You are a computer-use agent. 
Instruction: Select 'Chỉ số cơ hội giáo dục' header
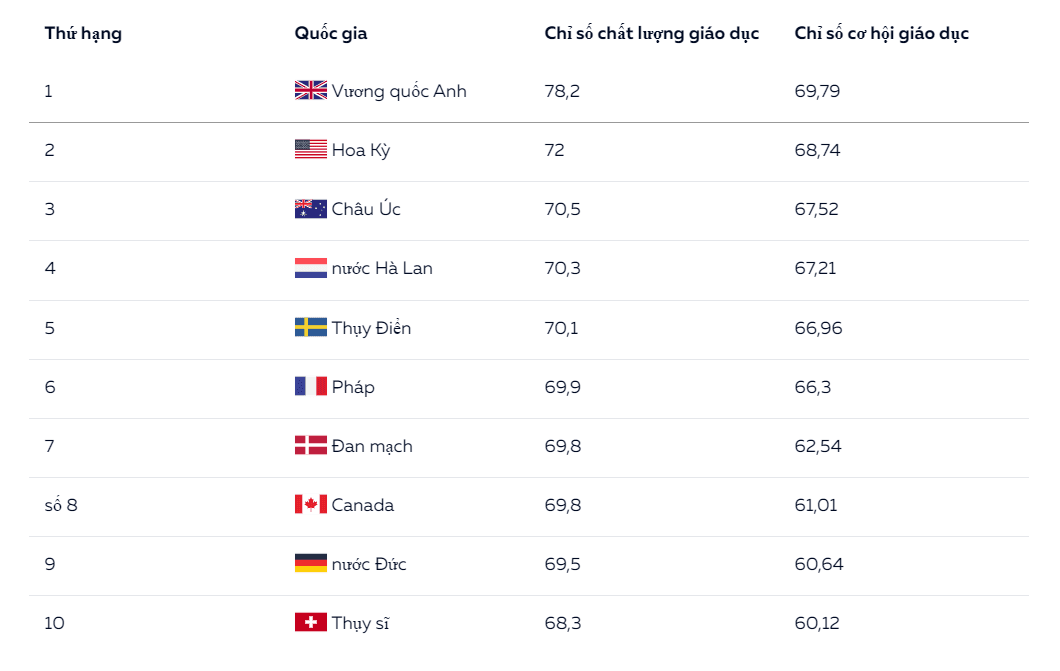[881, 34]
